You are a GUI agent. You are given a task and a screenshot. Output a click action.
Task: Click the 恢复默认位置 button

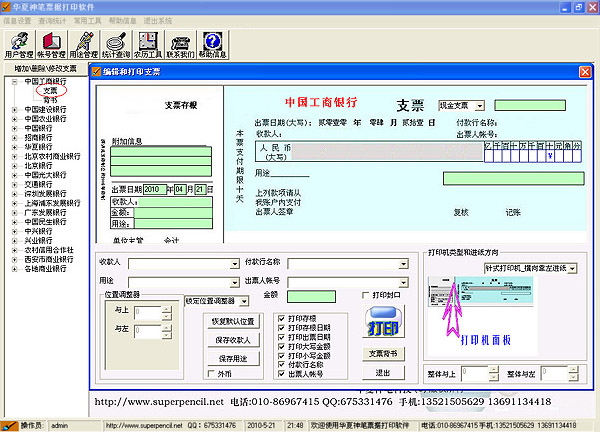(x=233, y=321)
